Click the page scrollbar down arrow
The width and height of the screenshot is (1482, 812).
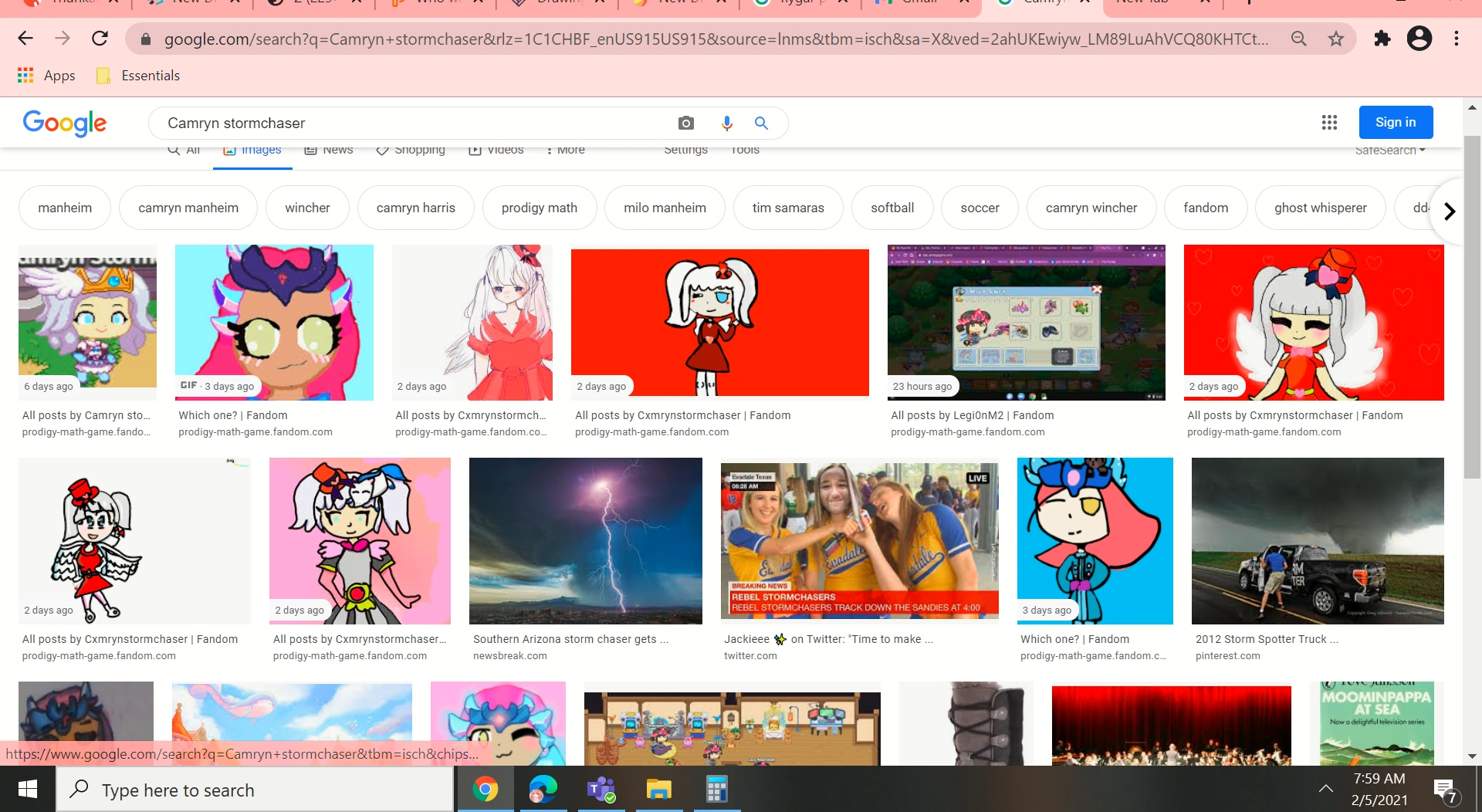tap(1472, 756)
